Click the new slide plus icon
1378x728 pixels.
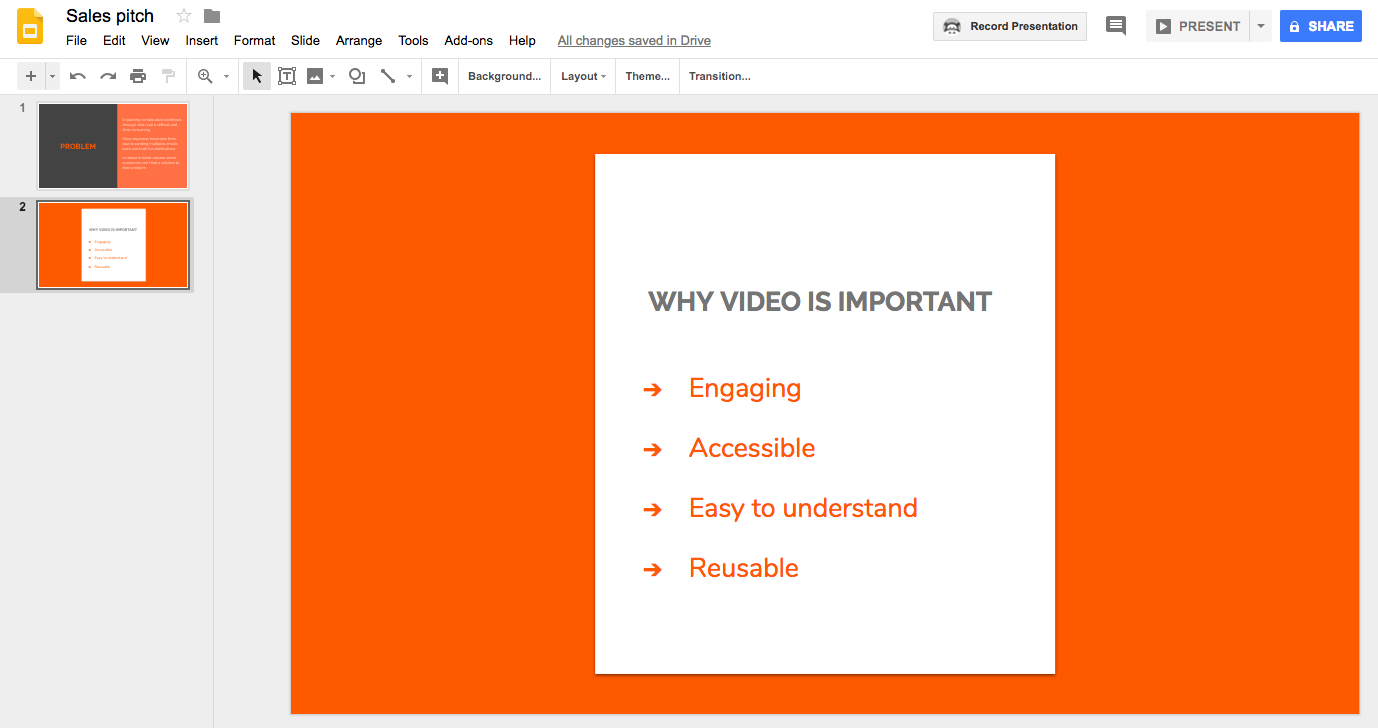[30, 75]
